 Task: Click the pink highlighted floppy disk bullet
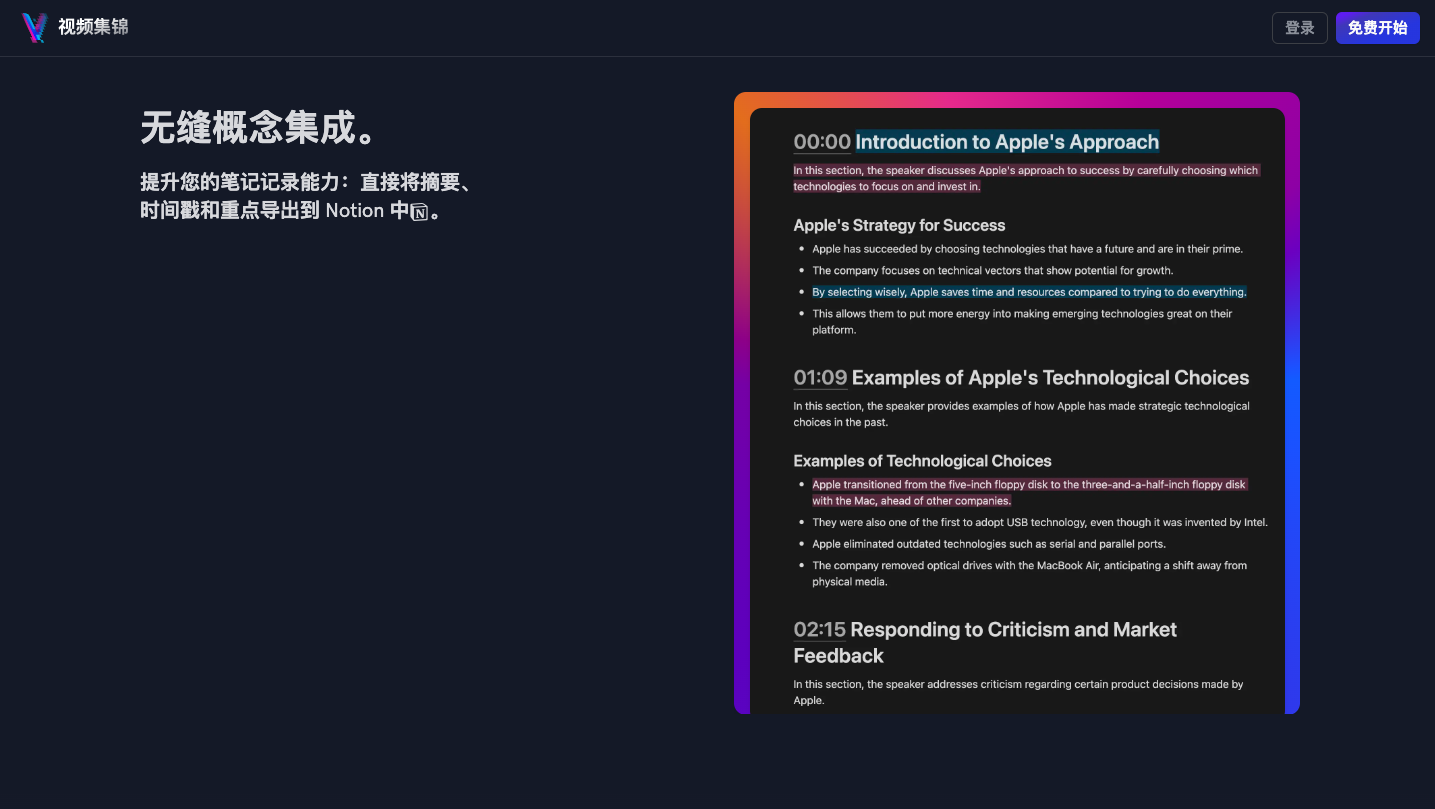point(1029,492)
